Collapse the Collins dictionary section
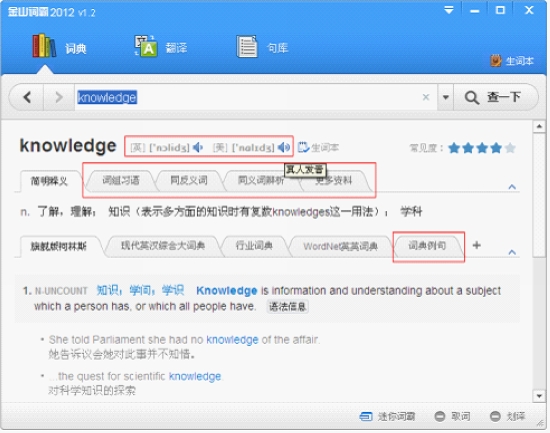 [x=512, y=252]
